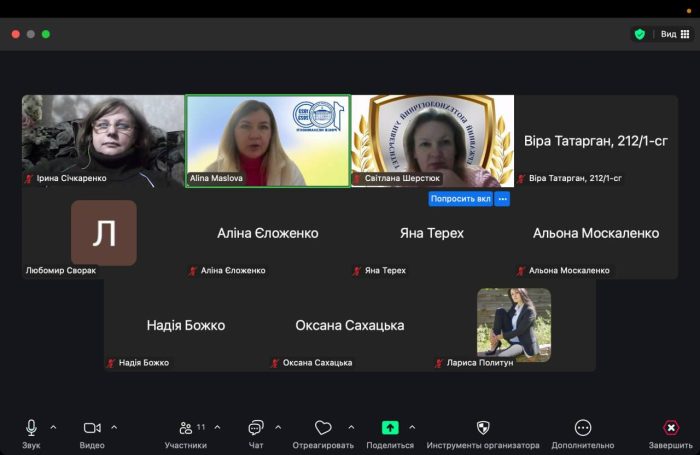Viewport: 700px width, 455px height.
Task: Click the Попросить вкл button
Action: [460, 199]
